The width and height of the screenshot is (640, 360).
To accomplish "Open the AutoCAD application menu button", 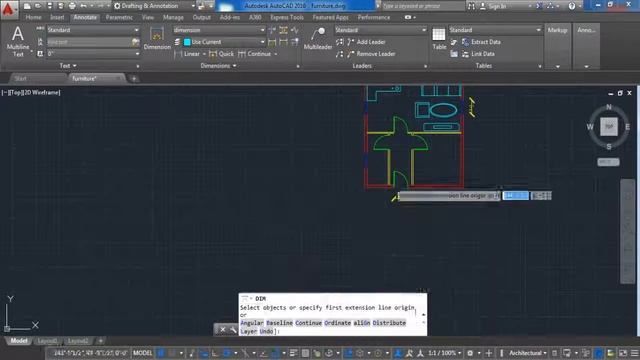I will click(9, 9).
